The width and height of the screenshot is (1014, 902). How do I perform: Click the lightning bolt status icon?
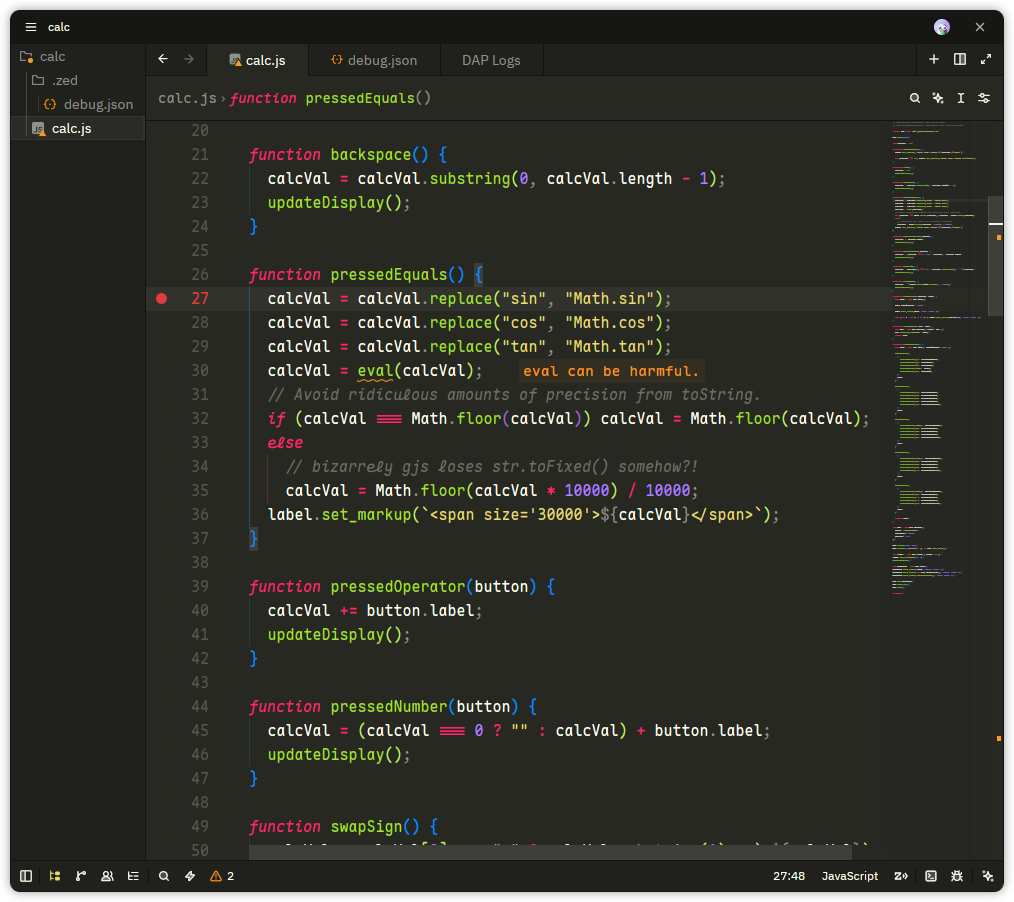coord(190,876)
